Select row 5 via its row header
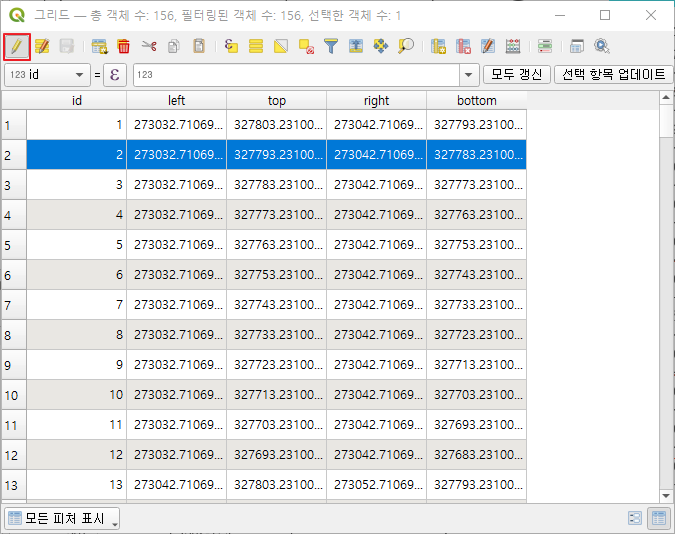Image resolution: width=675 pixels, height=534 pixels. coord(14,245)
